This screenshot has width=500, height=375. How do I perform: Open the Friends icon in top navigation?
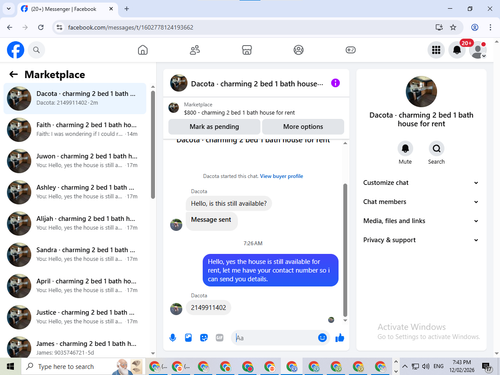tap(195, 50)
